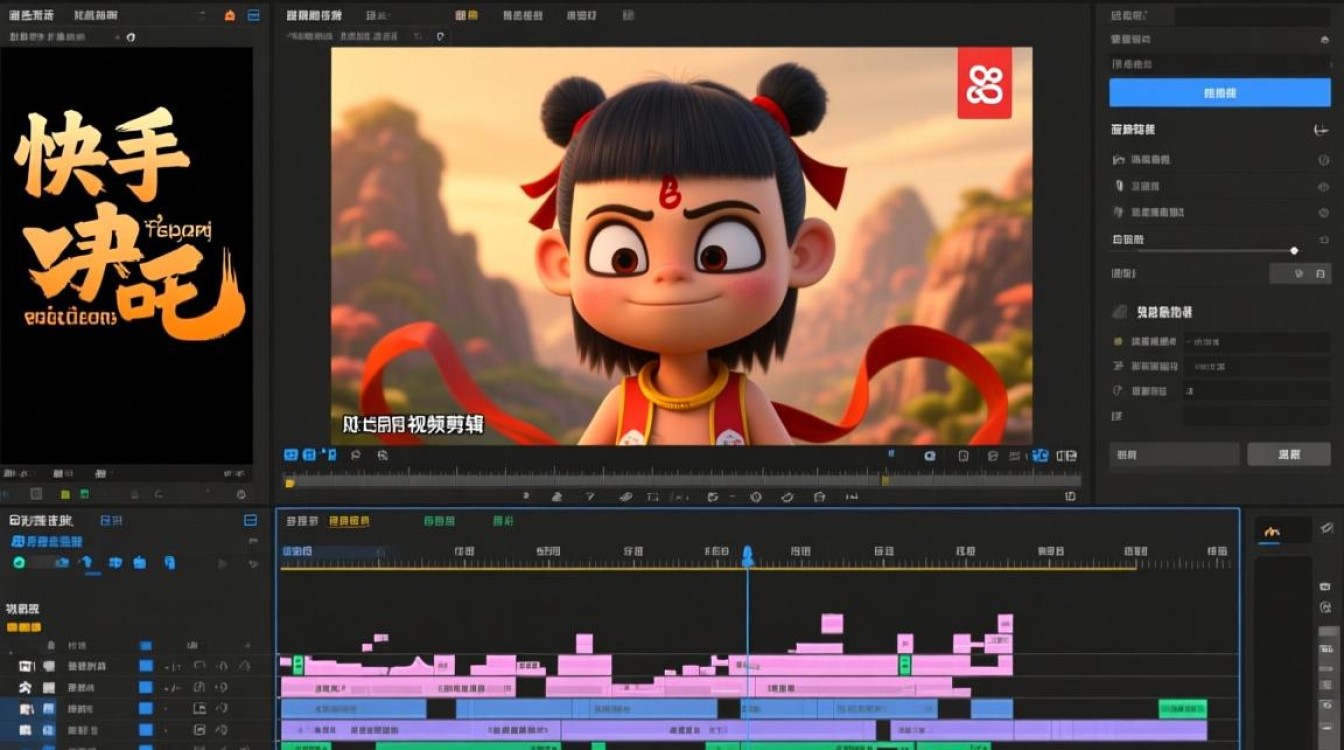This screenshot has height=750, width=1344.
Task: Click the blue playhead handle on the timeline ruler
Action: click(x=747, y=555)
